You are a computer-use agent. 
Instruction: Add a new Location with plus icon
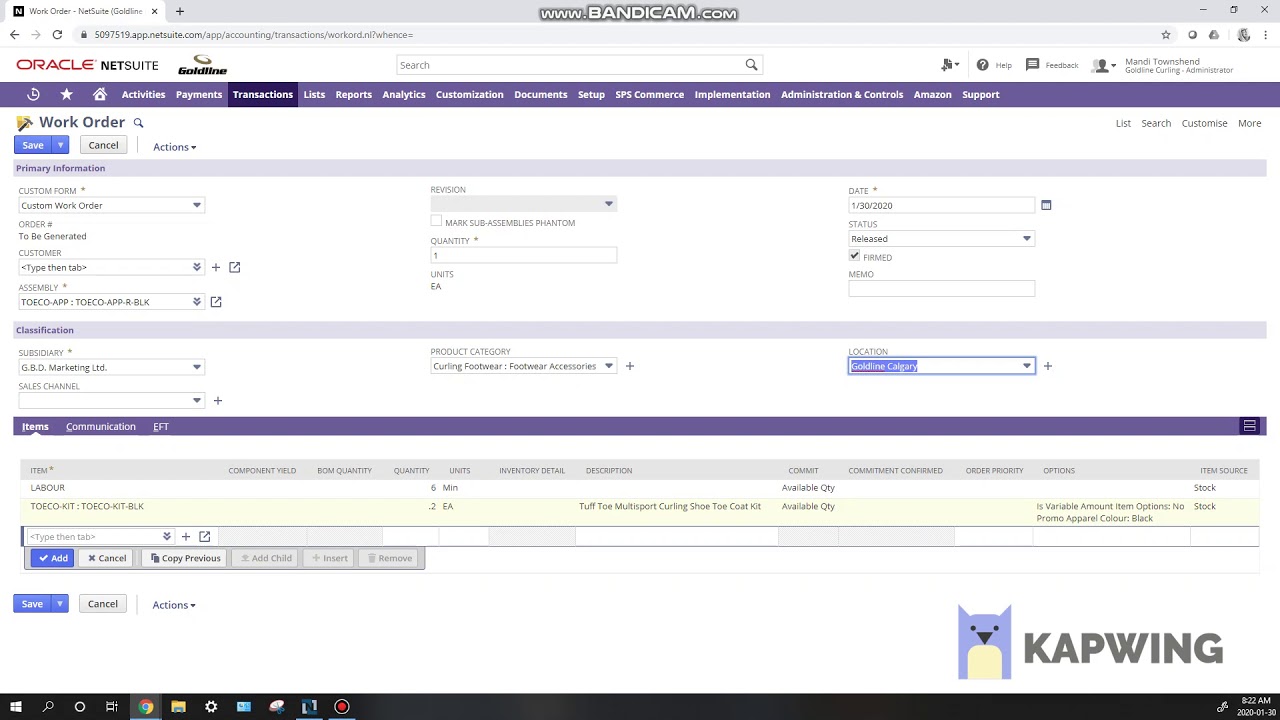click(x=1048, y=366)
